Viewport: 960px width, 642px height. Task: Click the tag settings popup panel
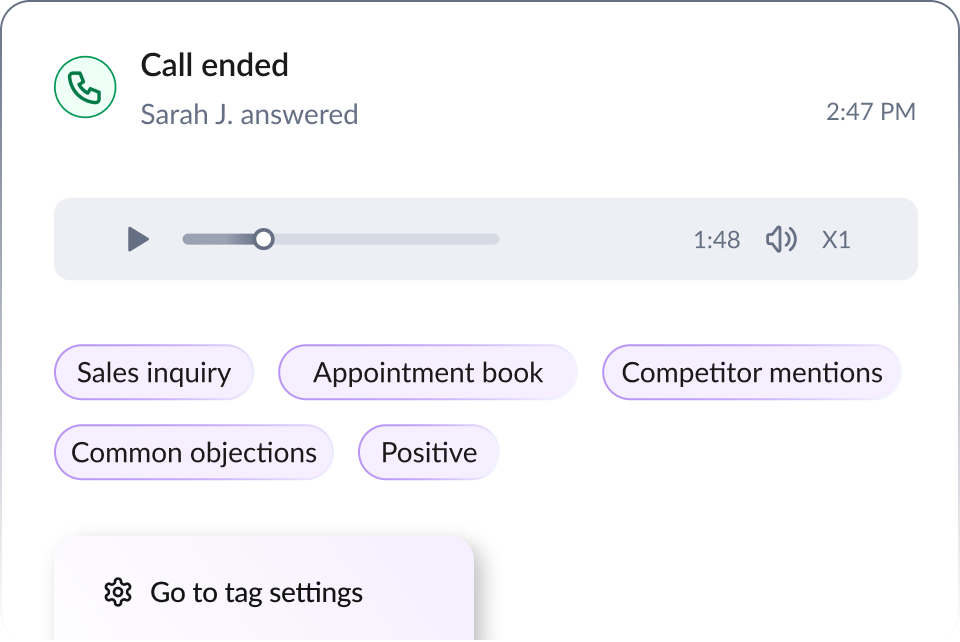tap(264, 589)
